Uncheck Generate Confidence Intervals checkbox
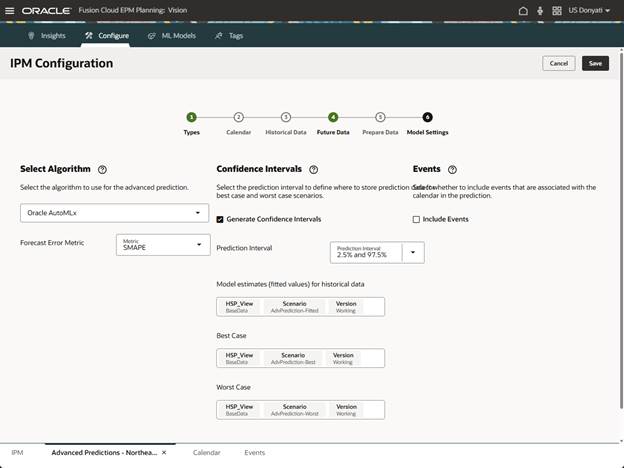This screenshot has height=468, width=624. pyautogui.click(x=220, y=219)
